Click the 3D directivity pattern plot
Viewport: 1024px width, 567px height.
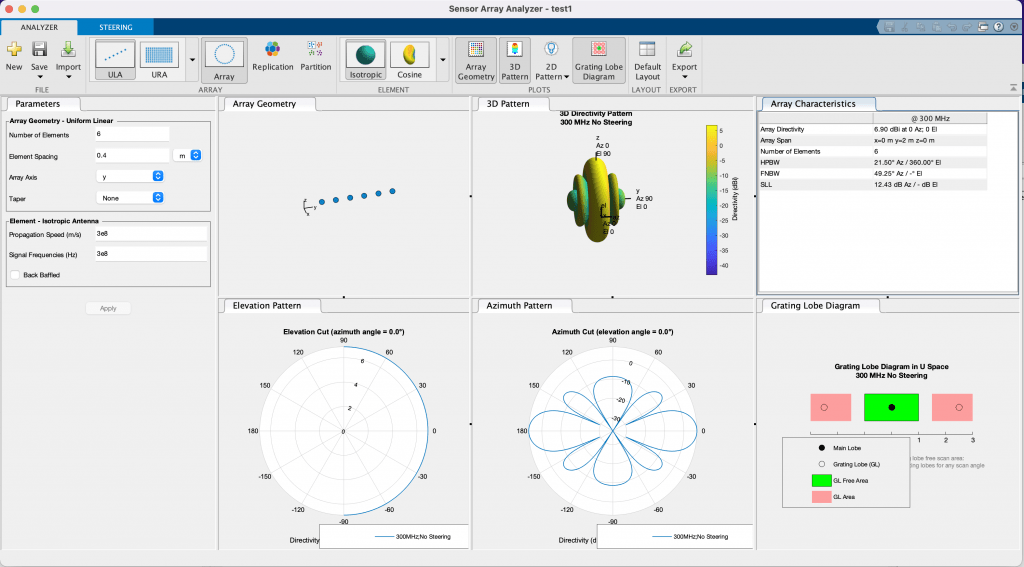point(596,199)
